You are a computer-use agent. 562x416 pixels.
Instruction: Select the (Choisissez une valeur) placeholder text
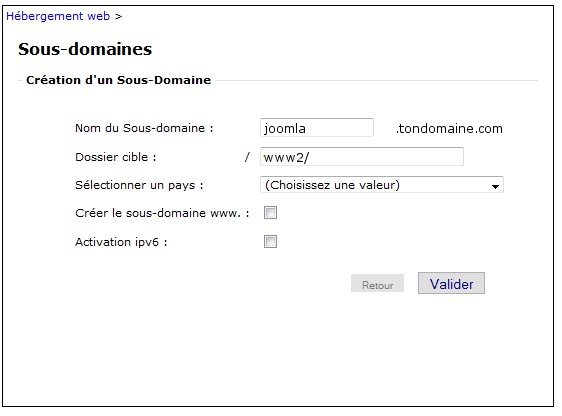332,185
